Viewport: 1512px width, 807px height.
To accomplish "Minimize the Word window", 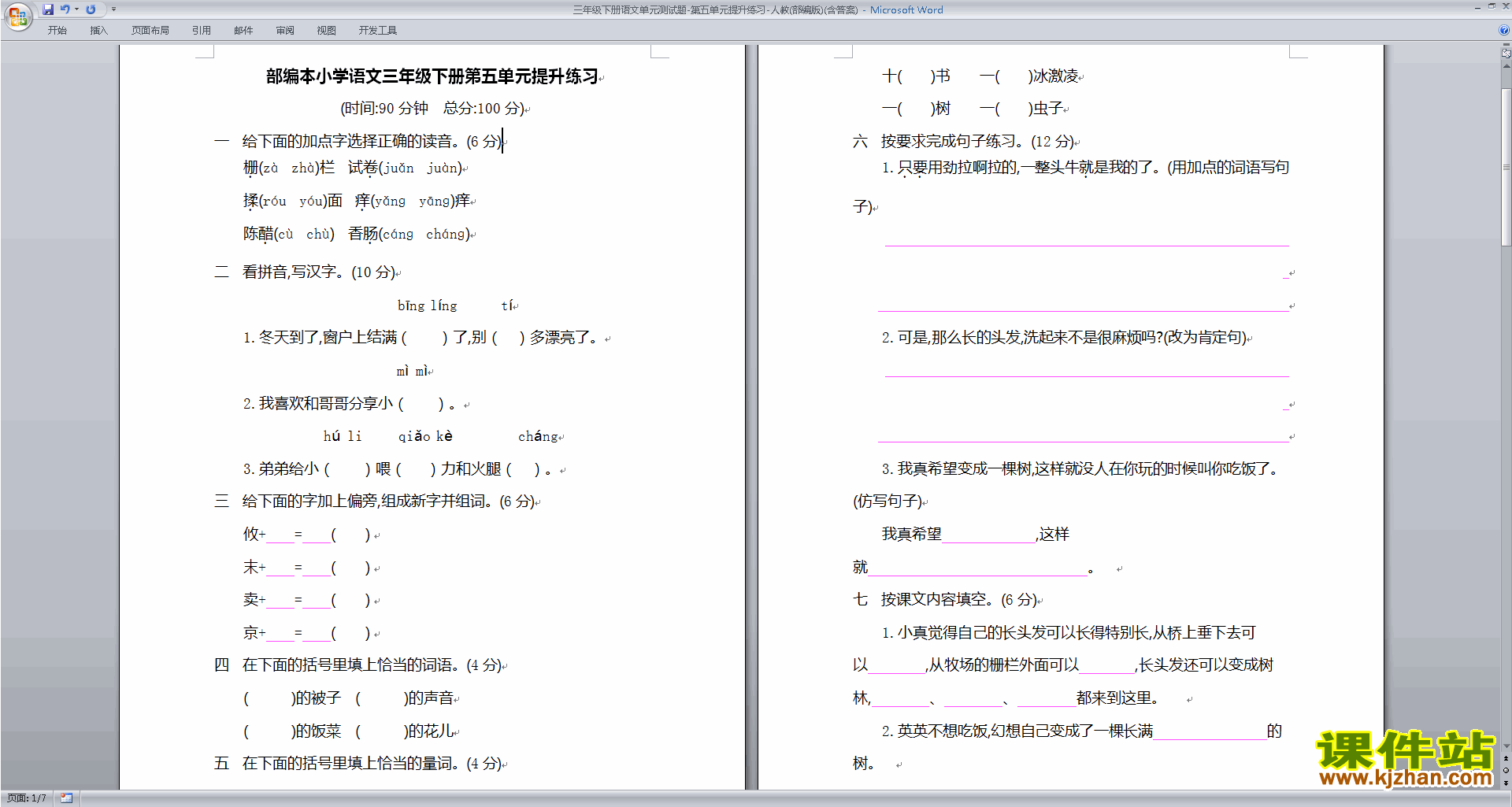I will coord(1477,7).
